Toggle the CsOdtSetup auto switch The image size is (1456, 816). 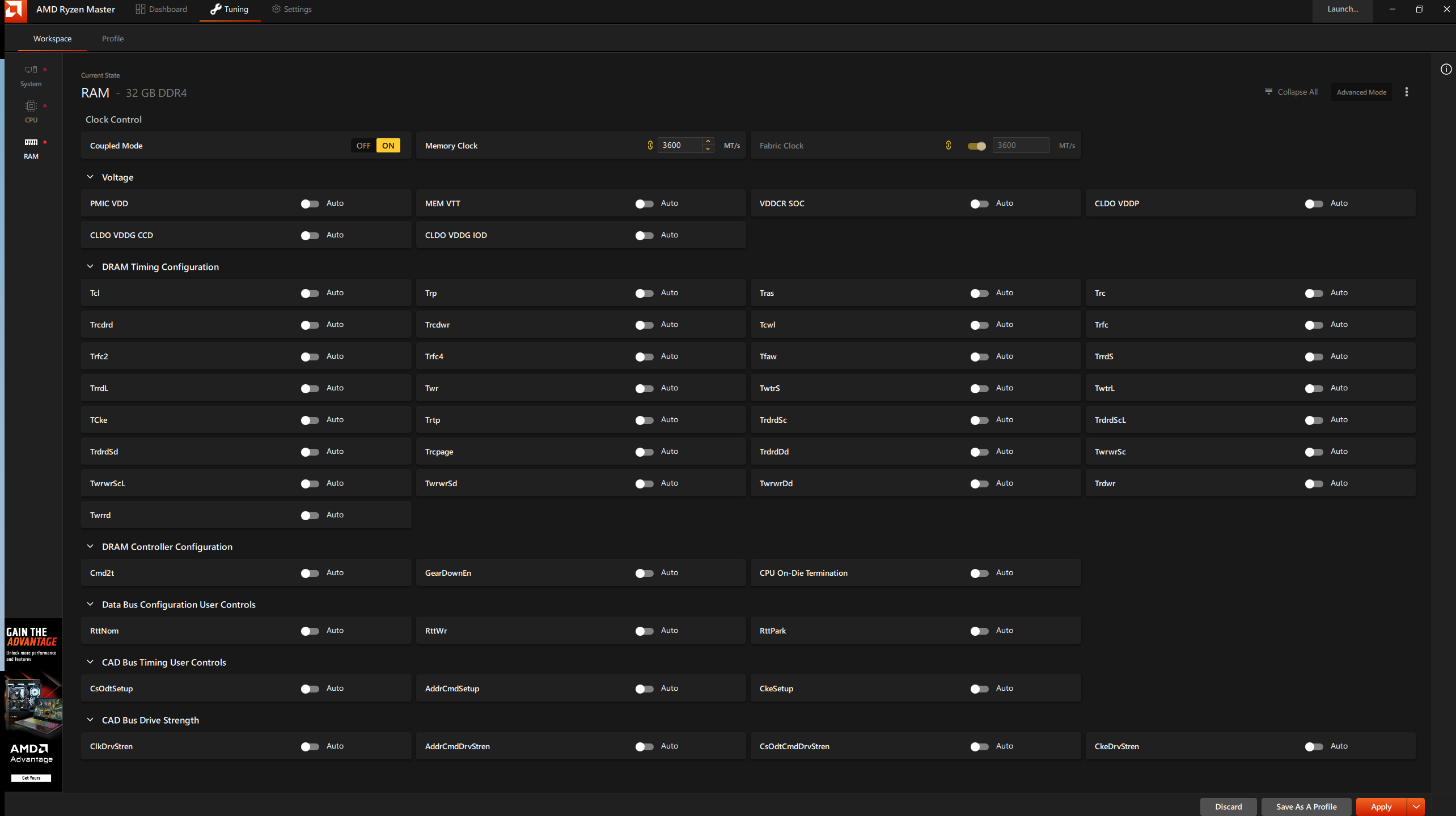click(310, 688)
